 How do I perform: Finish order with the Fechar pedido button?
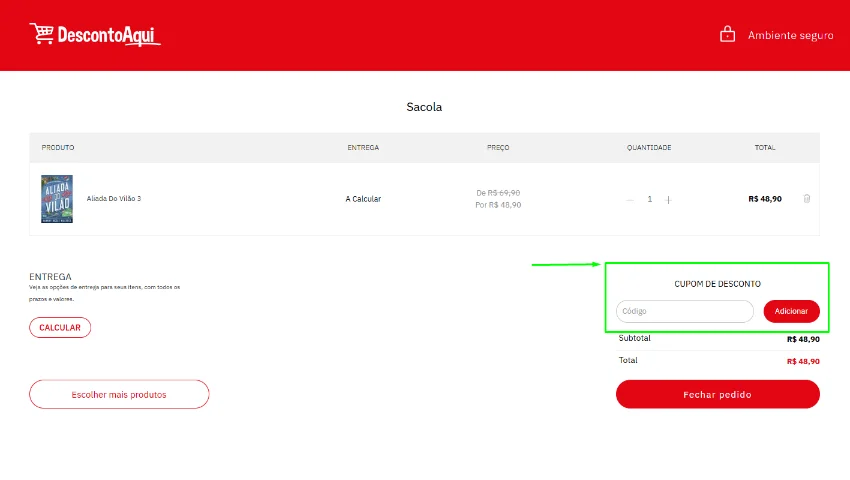click(x=717, y=394)
